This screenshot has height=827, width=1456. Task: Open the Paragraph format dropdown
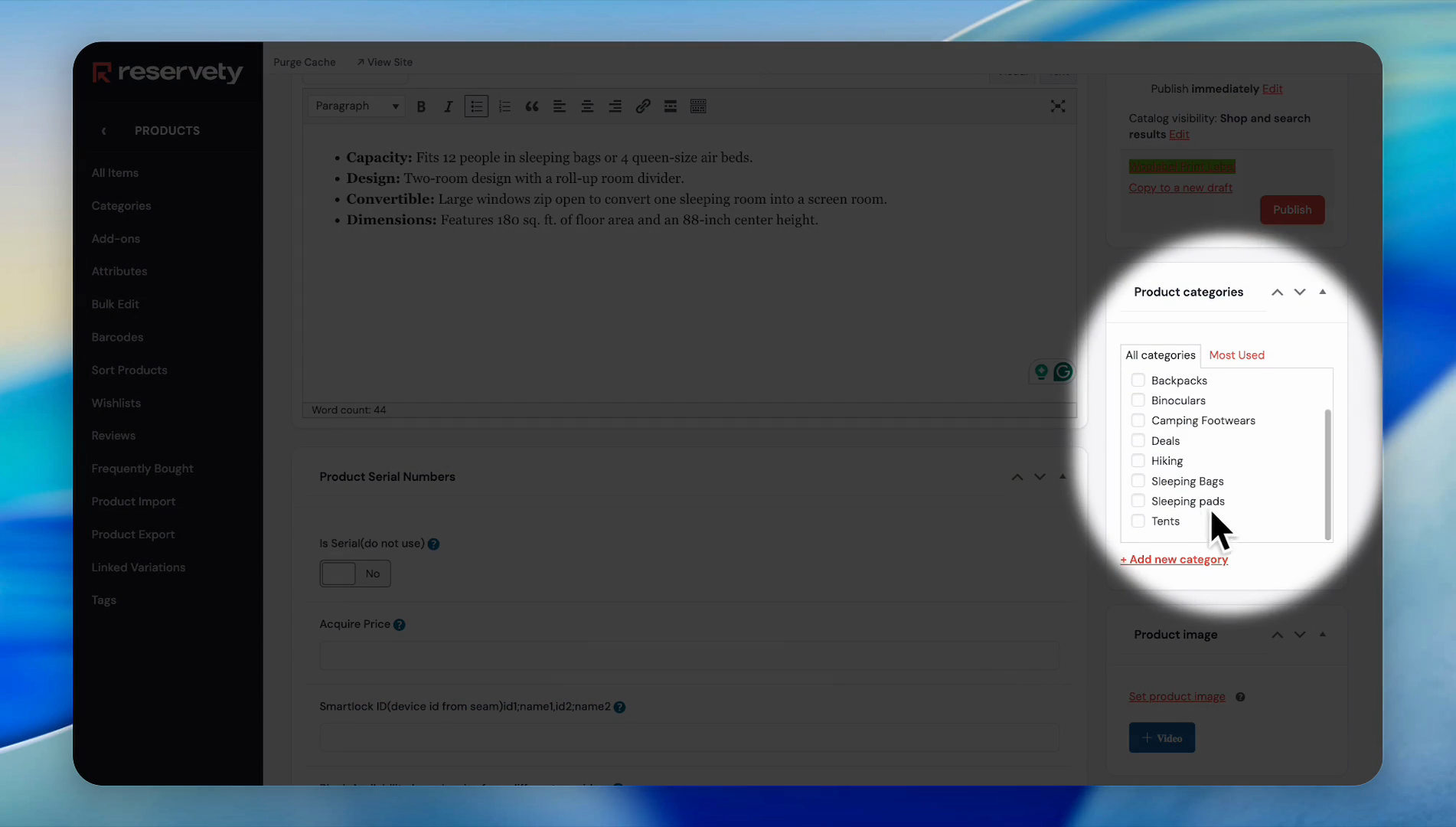[357, 106]
